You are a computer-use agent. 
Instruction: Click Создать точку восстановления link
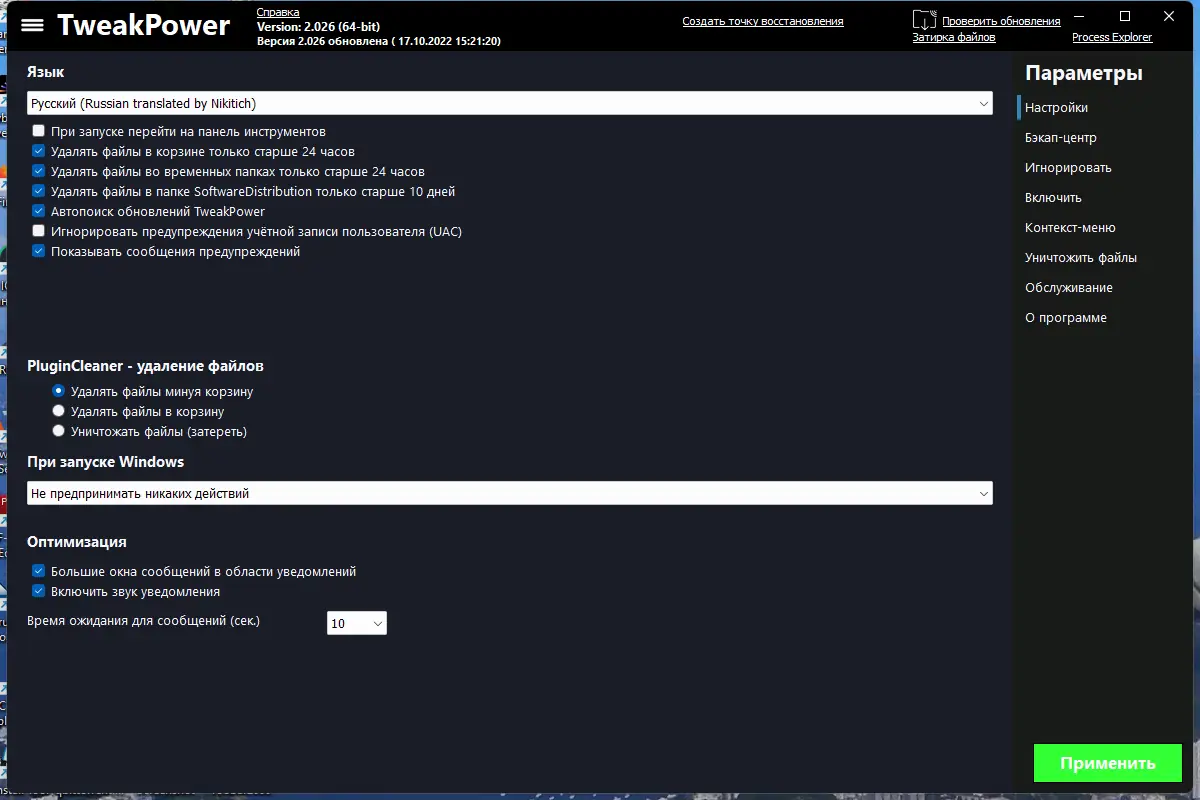pyautogui.click(x=763, y=21)
